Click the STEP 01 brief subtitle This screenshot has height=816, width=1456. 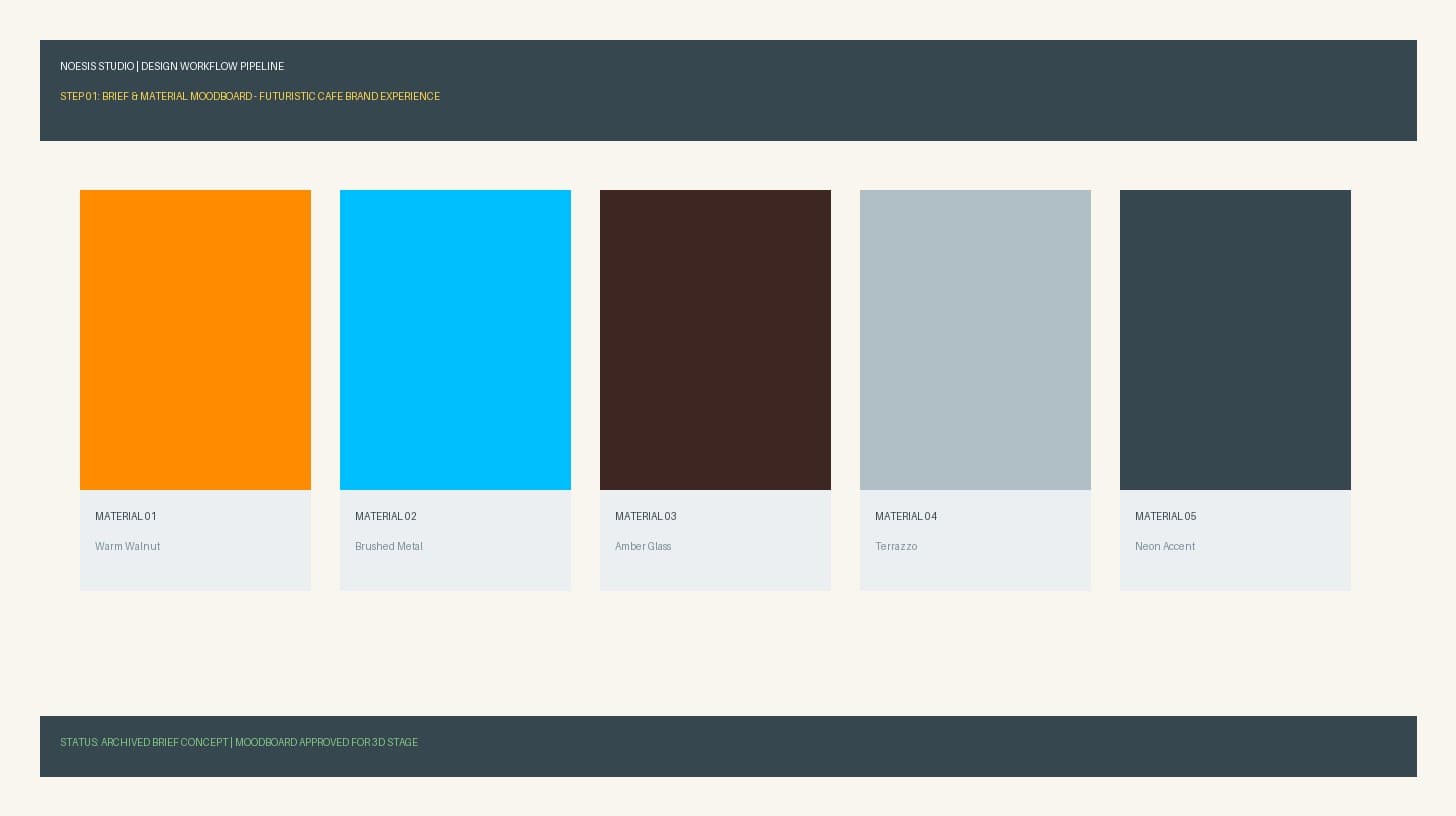point(250,96)
